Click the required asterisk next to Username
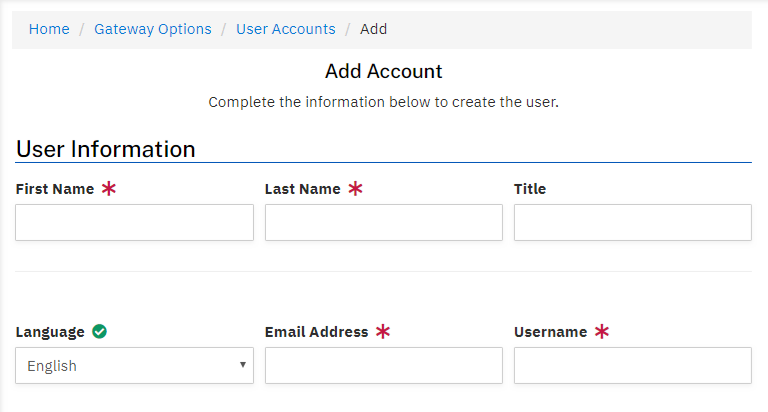The image size is (768, 412). coord(602,332)
